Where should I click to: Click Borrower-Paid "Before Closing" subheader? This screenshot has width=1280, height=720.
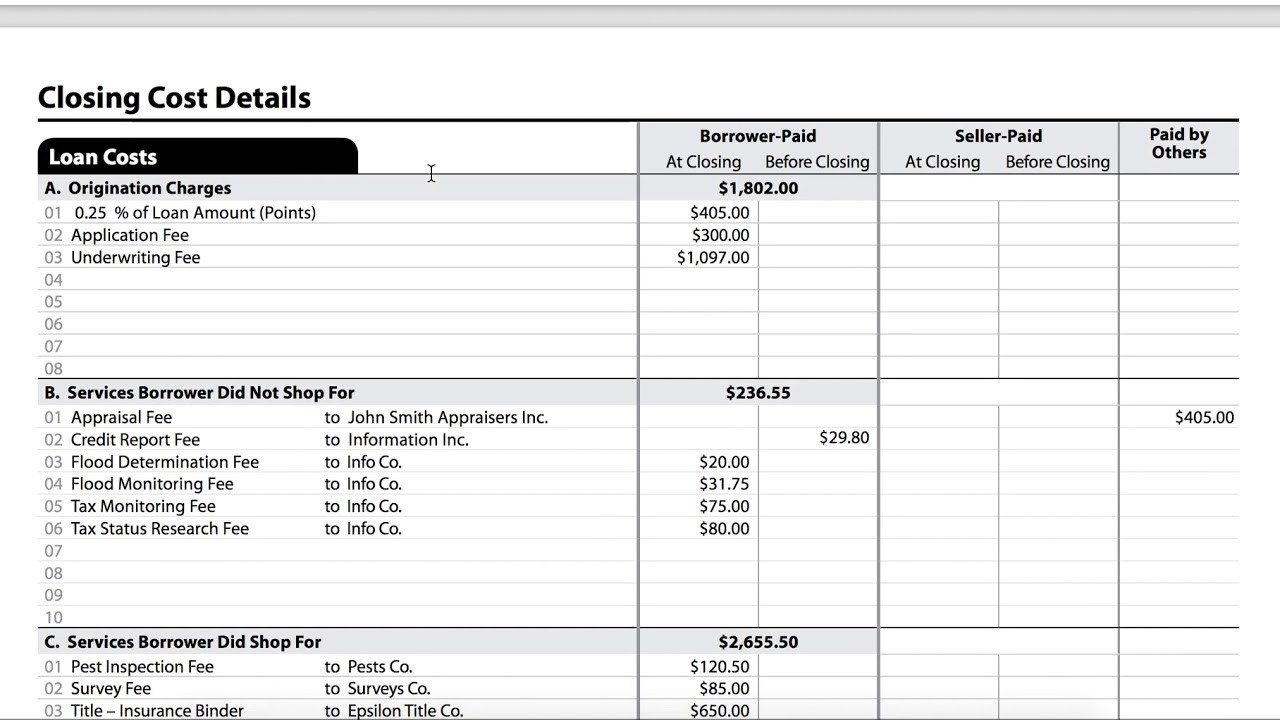[x=817, y=162]
